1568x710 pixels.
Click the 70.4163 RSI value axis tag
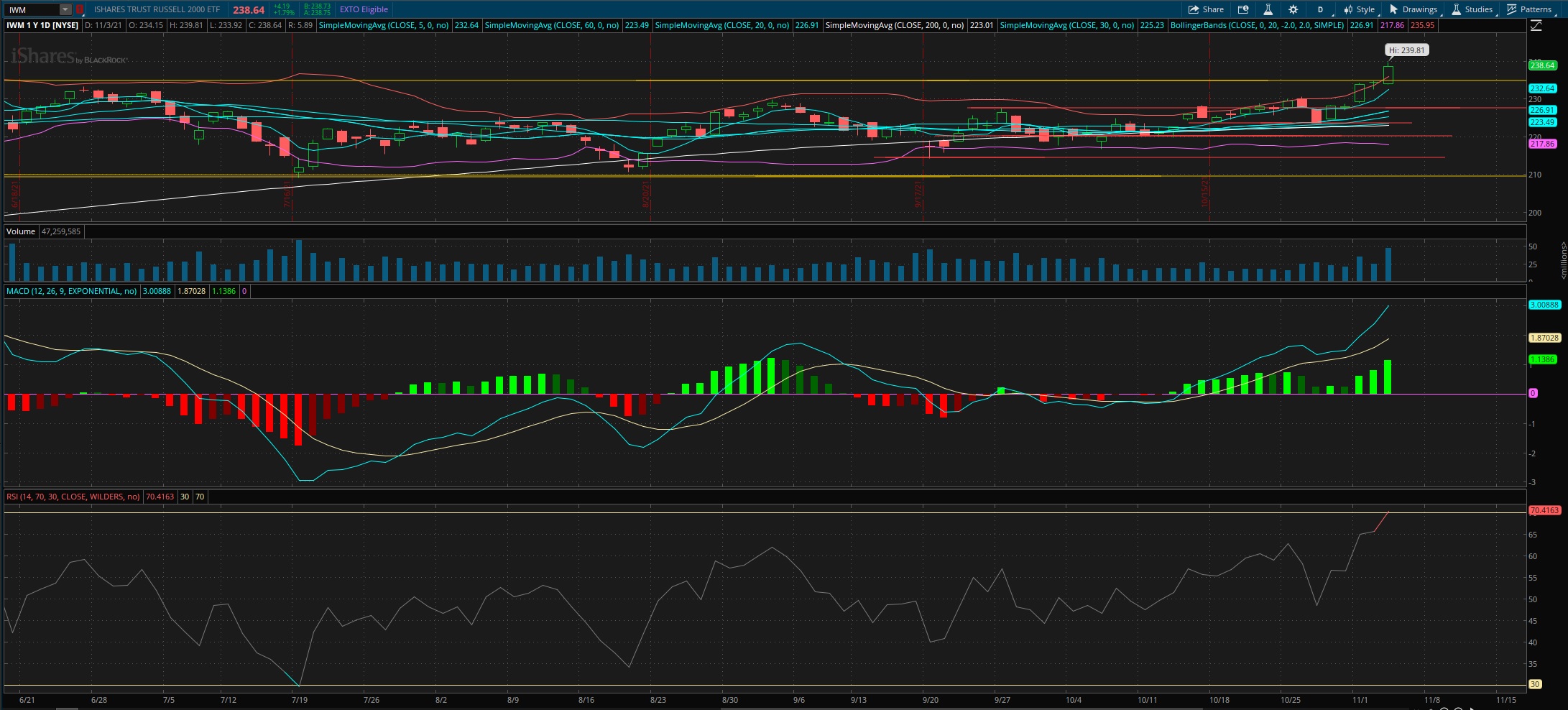1544,510
